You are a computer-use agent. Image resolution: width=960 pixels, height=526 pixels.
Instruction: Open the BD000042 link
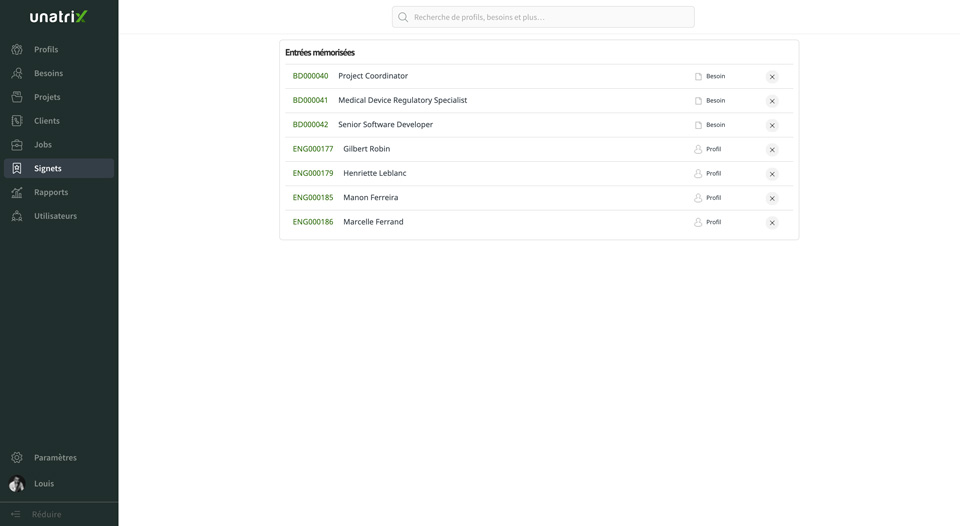(x=310, y=124)
